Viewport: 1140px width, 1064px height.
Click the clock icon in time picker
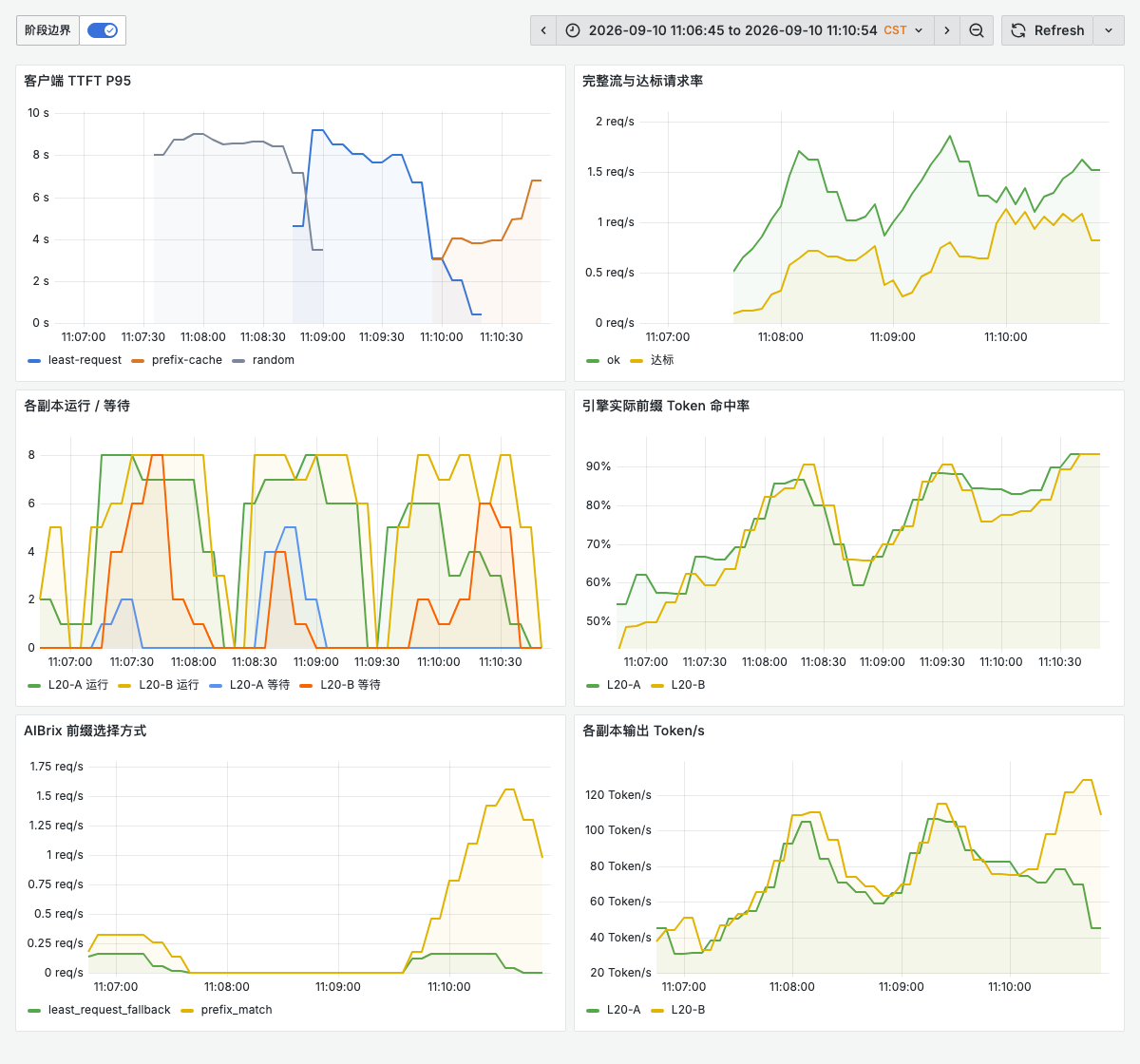click(x=573, y=30)
